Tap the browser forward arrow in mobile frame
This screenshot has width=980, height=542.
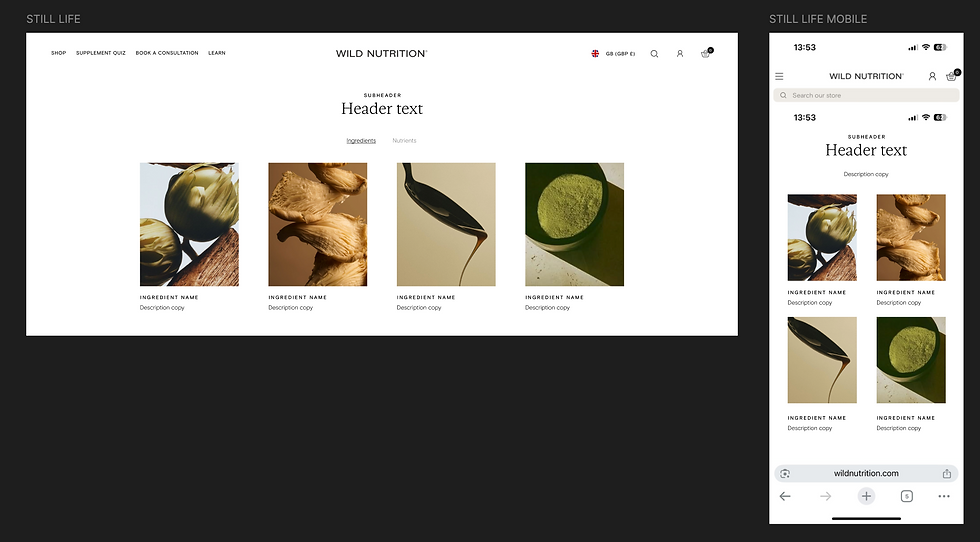[x=826, y=496]
